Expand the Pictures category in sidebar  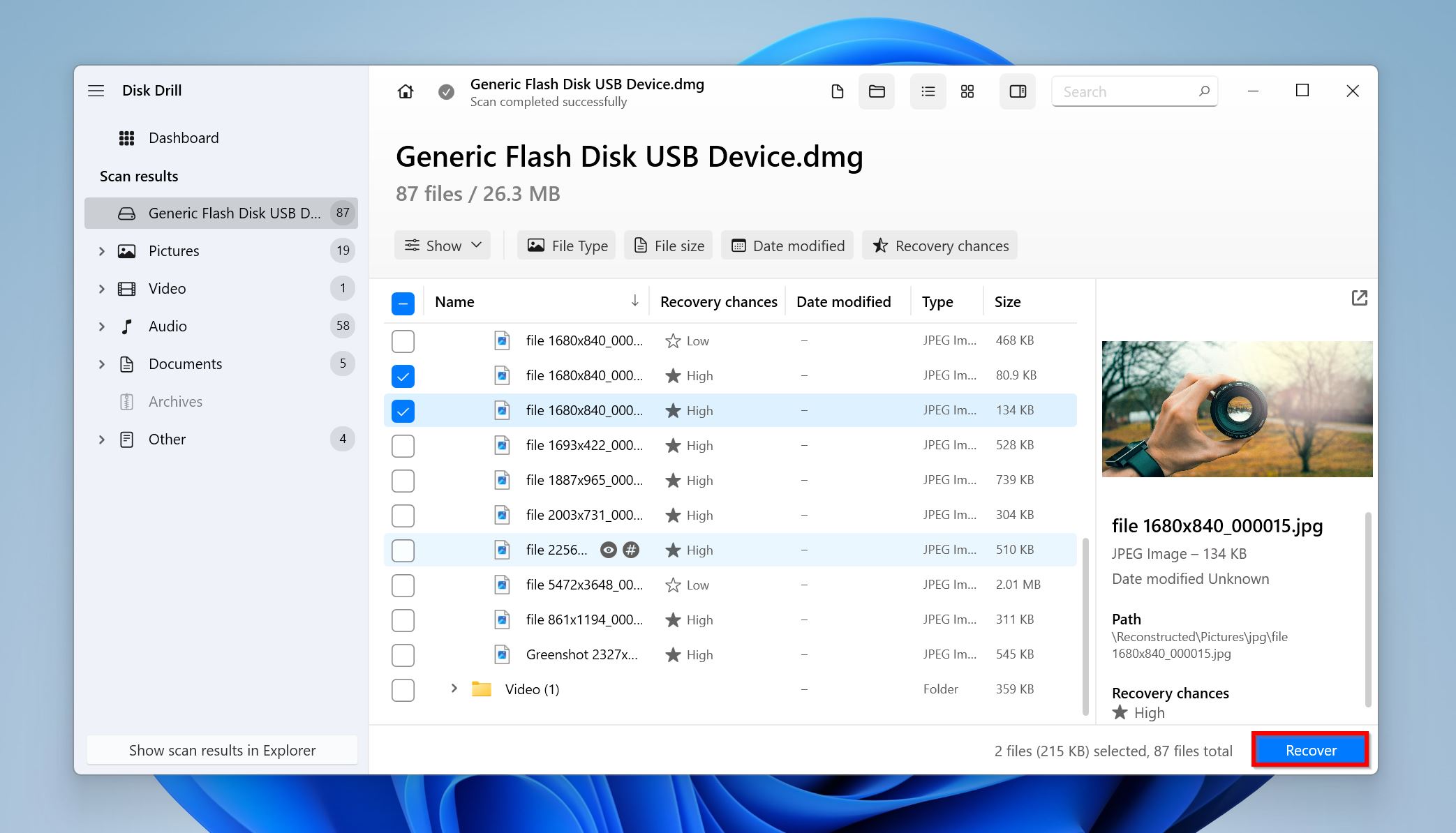click(101, 251)
